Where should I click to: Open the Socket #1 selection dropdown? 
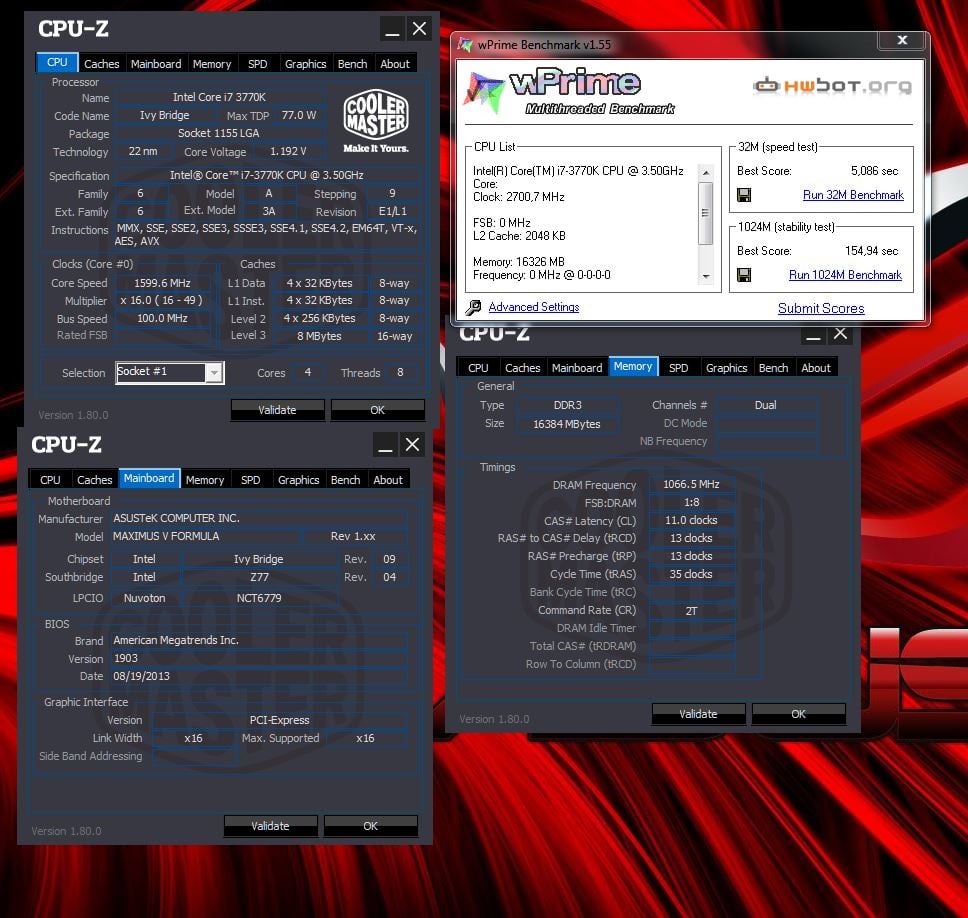coord(214,372)
